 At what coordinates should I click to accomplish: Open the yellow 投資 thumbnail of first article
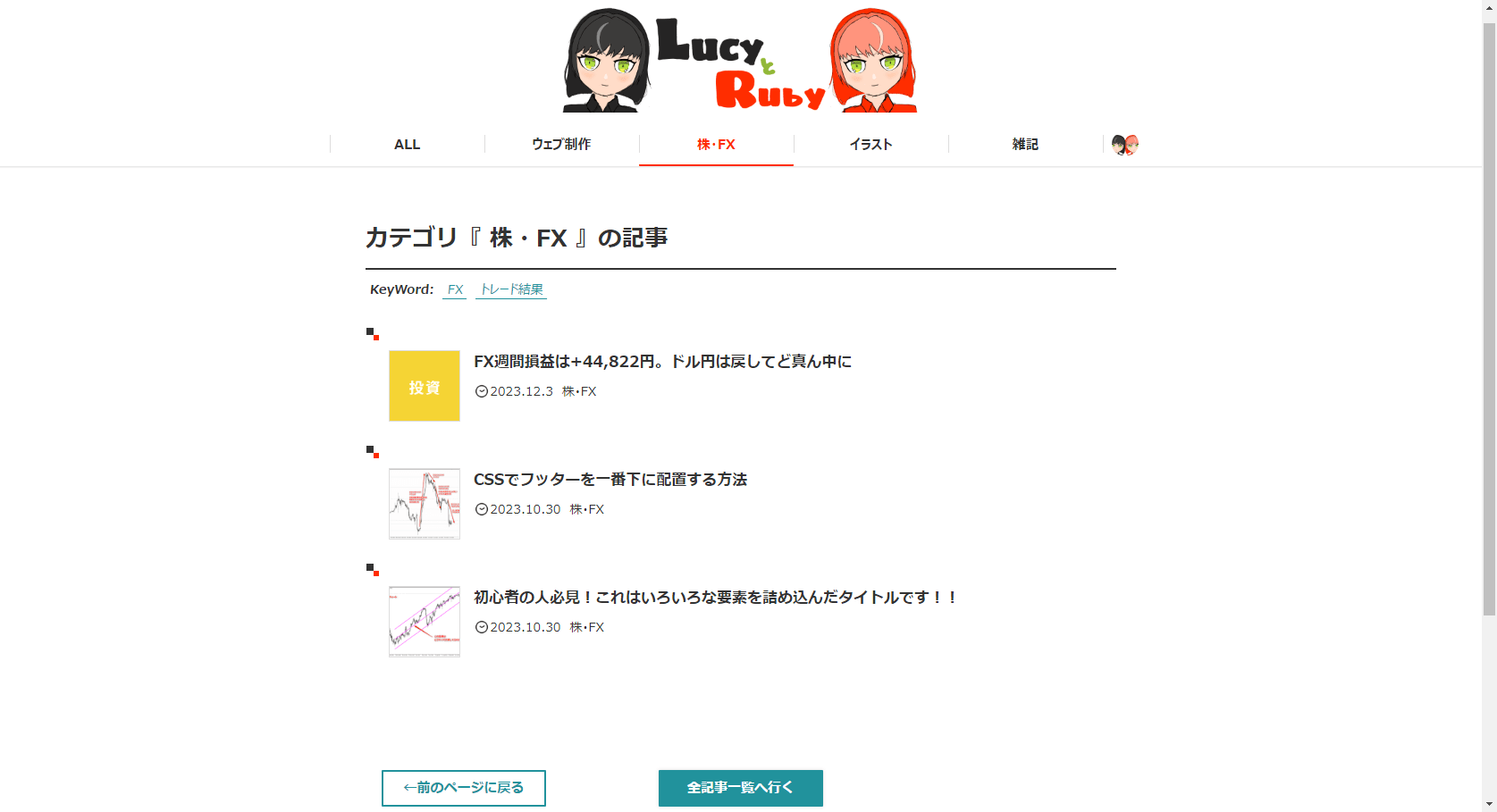pyautogui.click(x=425, y=386)
